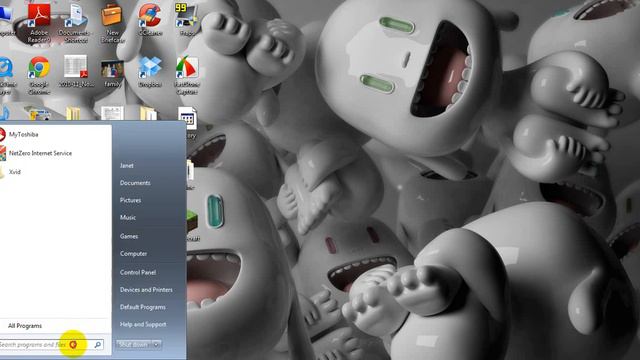This screenshot has height=360, width=640.
Task: Open the New Briefcase desktop icon
Action: click(x=112, y=22)
